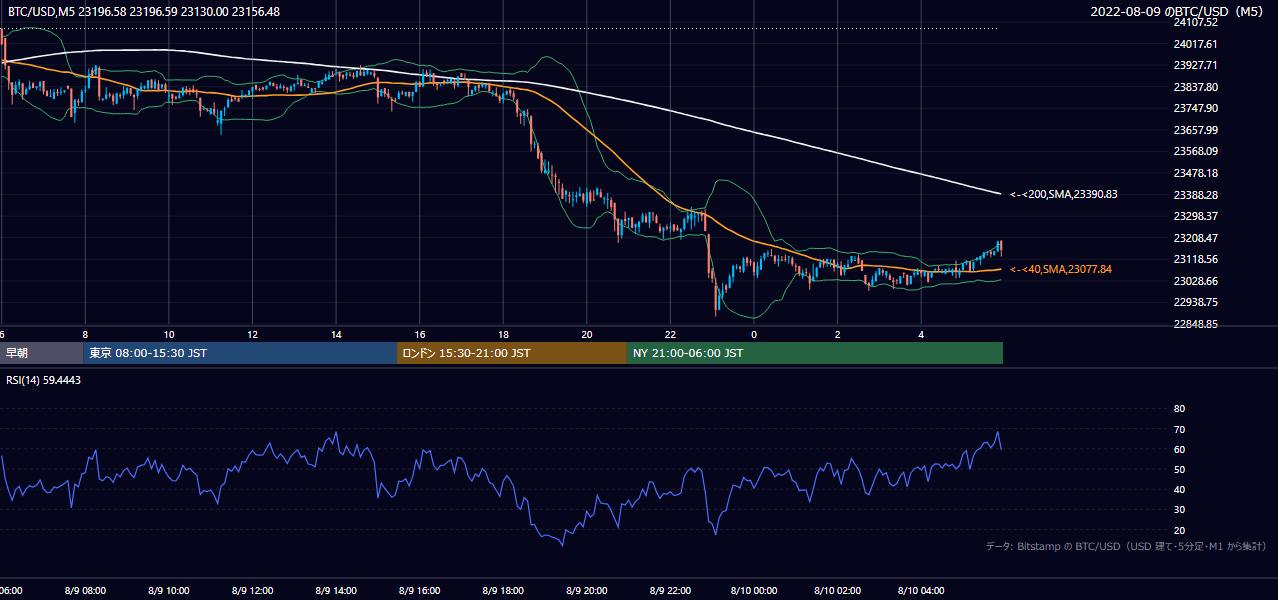Click the RSI axis level 70
Image resolution: width=1278 pixels, height=600 pixels.
coord(1179,429)
